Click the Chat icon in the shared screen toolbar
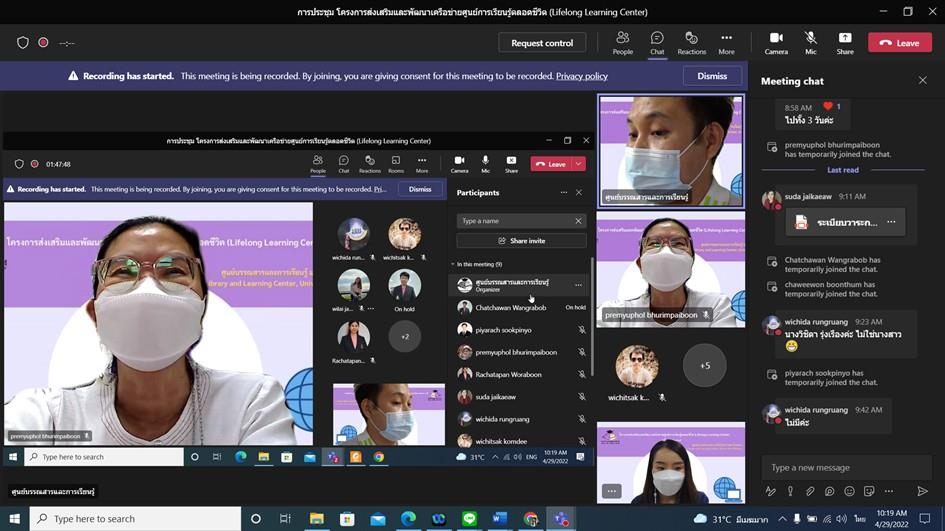The height and width of the screenshot is (531, 945). click(x=344, y=164)
